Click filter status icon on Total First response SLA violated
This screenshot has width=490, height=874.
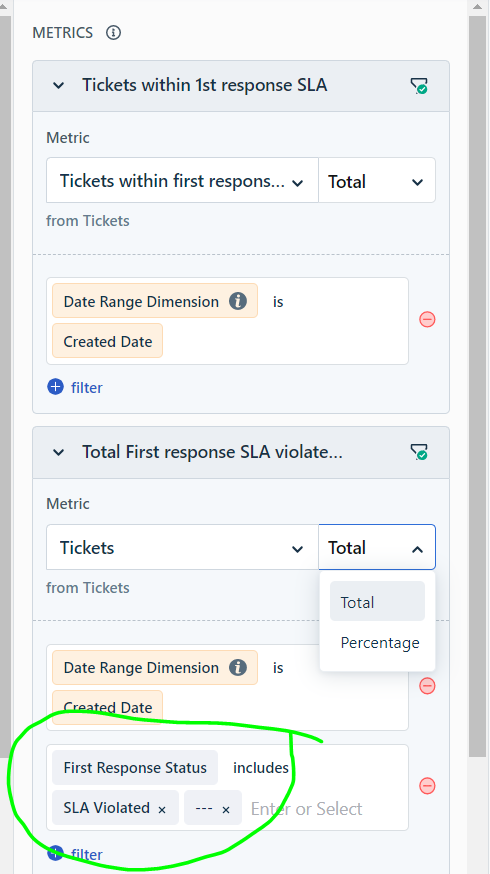[x=419, y=451]
